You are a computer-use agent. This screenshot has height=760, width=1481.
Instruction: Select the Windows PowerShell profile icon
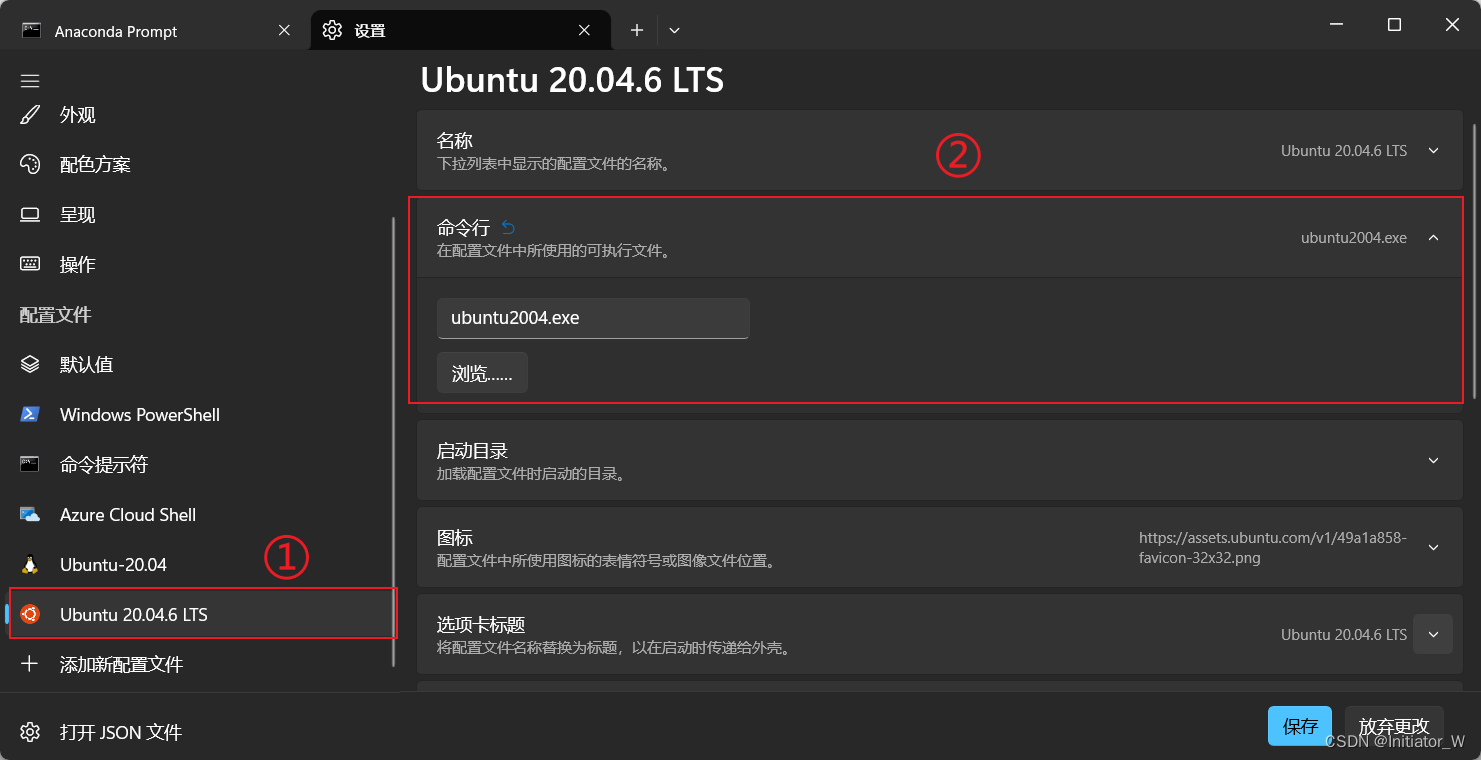tap(29, 414)
